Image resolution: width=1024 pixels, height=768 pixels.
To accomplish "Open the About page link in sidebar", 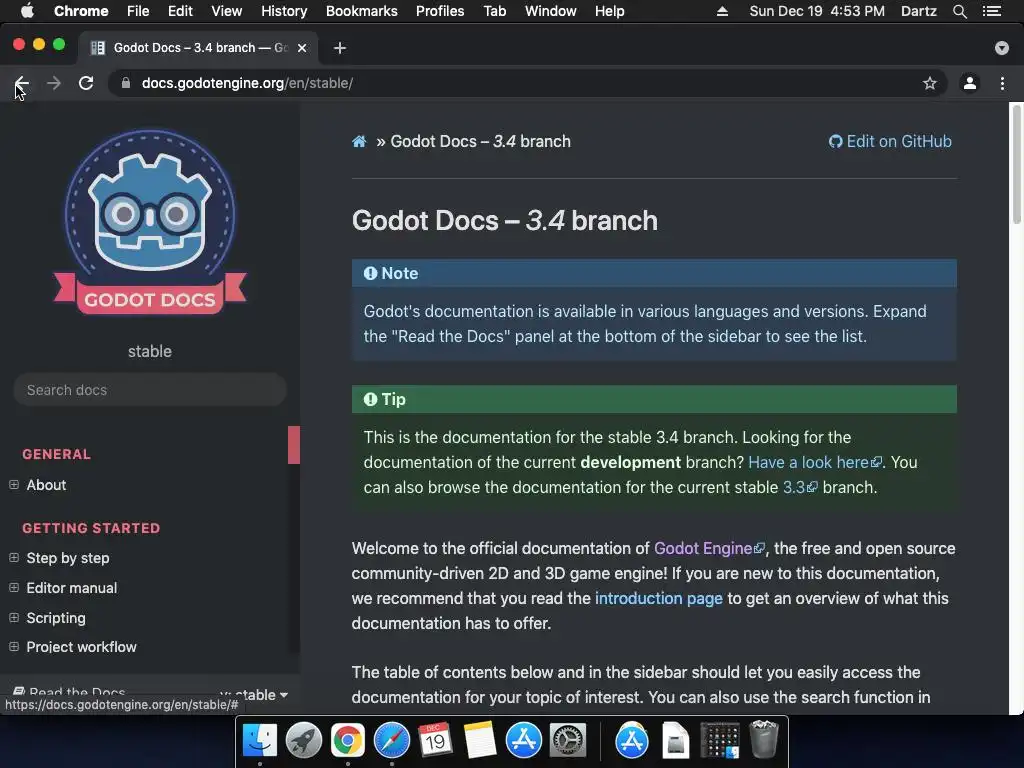I will point(46,485).
